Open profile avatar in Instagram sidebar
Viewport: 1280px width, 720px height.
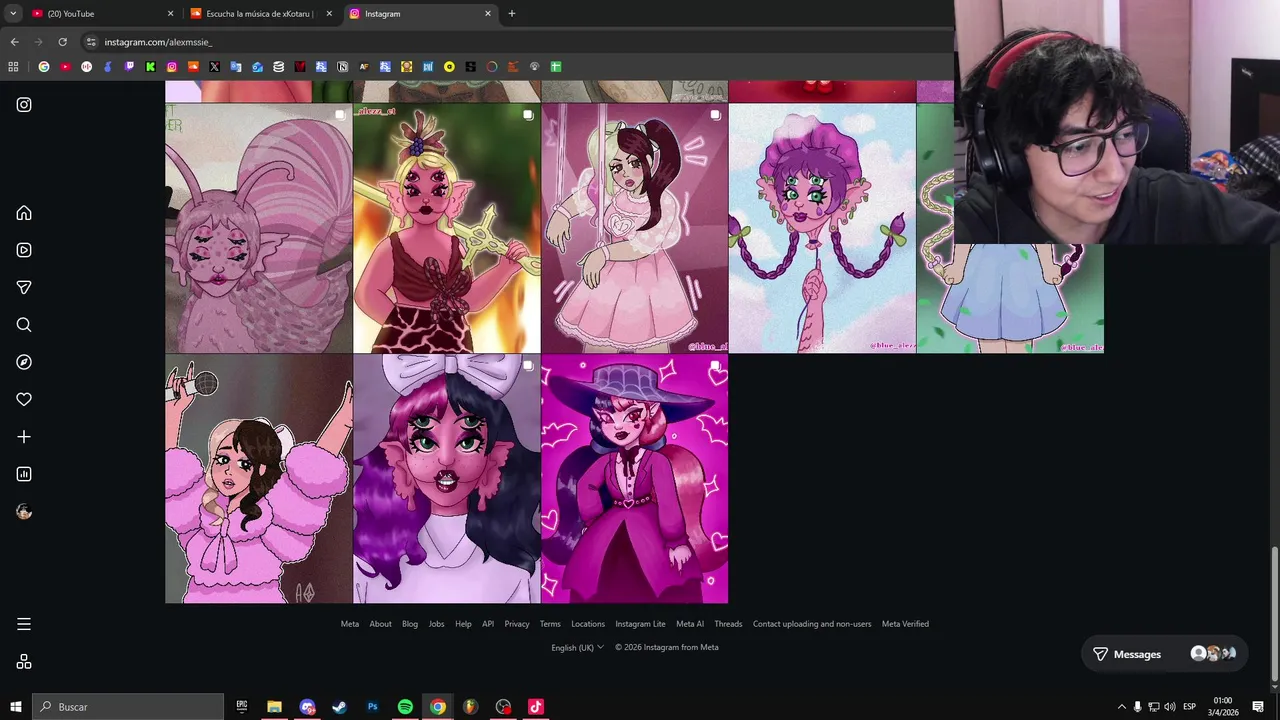pyautogui.click(x=24, y=511)
